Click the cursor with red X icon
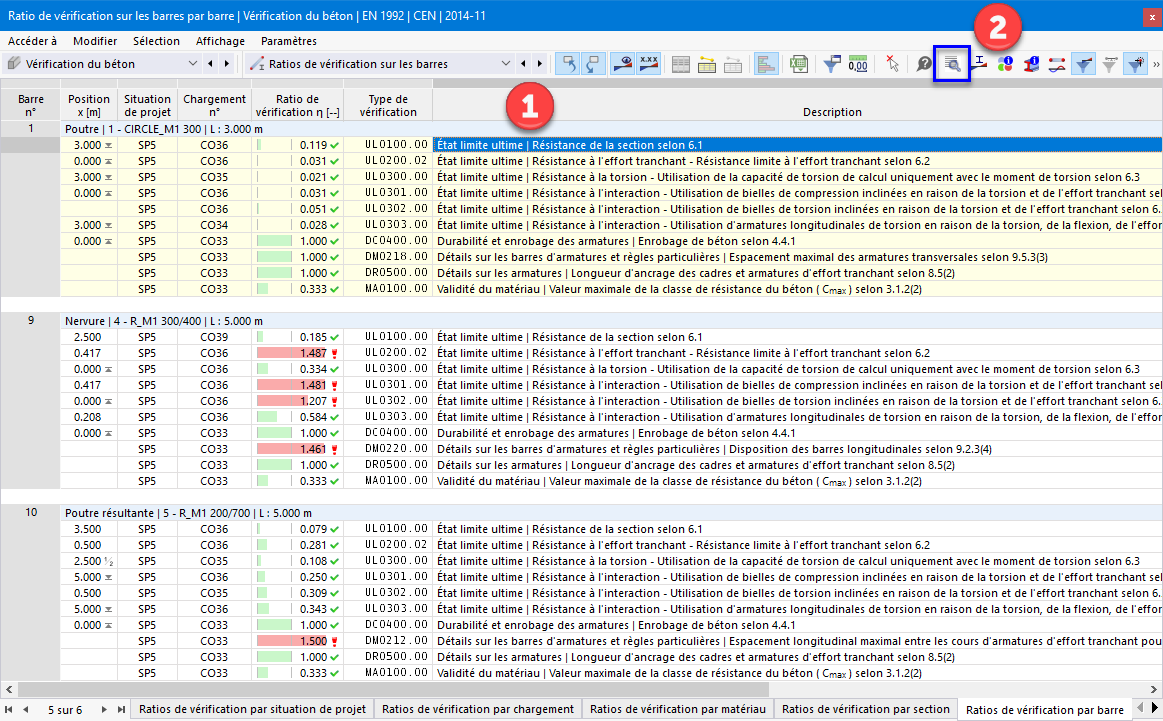This screenshot has height=721, width=1163. [x=892, y=65]
